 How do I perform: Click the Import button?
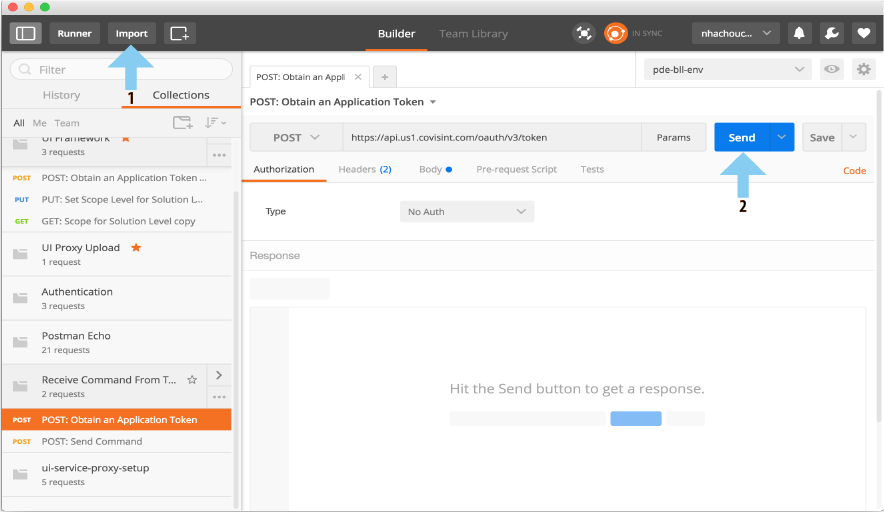[x=132, y=33]
